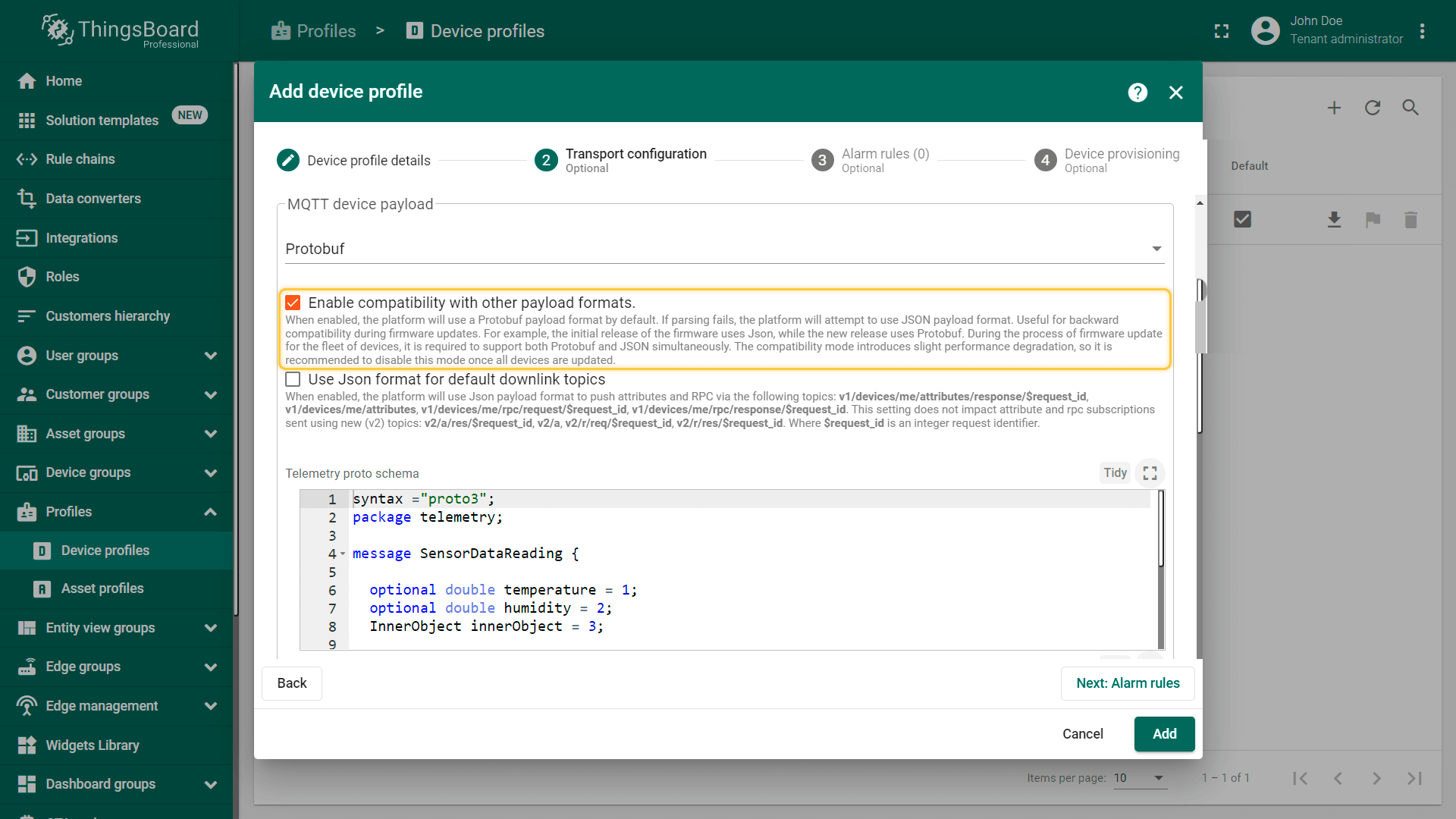Jump to the last table page
Screen dimensions: 1456x819
pos(1414,779)
